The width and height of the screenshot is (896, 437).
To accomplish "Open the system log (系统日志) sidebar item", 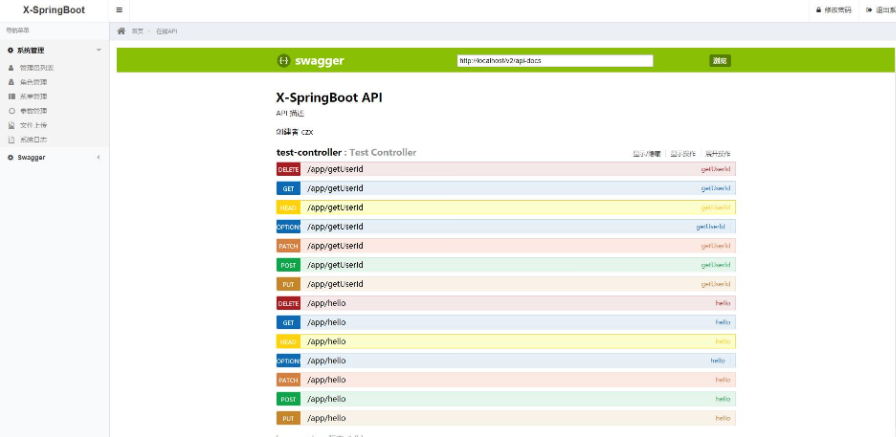I will [x=33, y=139].
